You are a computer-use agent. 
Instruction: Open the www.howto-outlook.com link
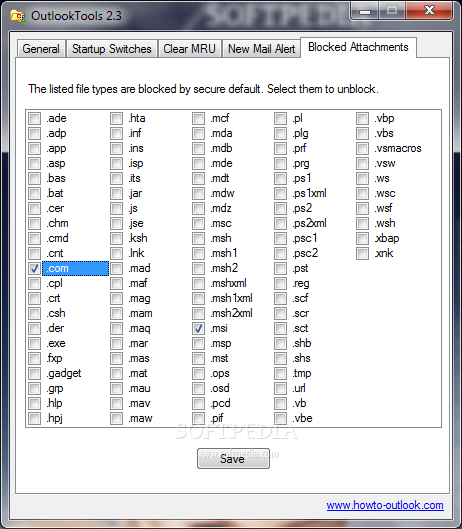tap(385, 505)
